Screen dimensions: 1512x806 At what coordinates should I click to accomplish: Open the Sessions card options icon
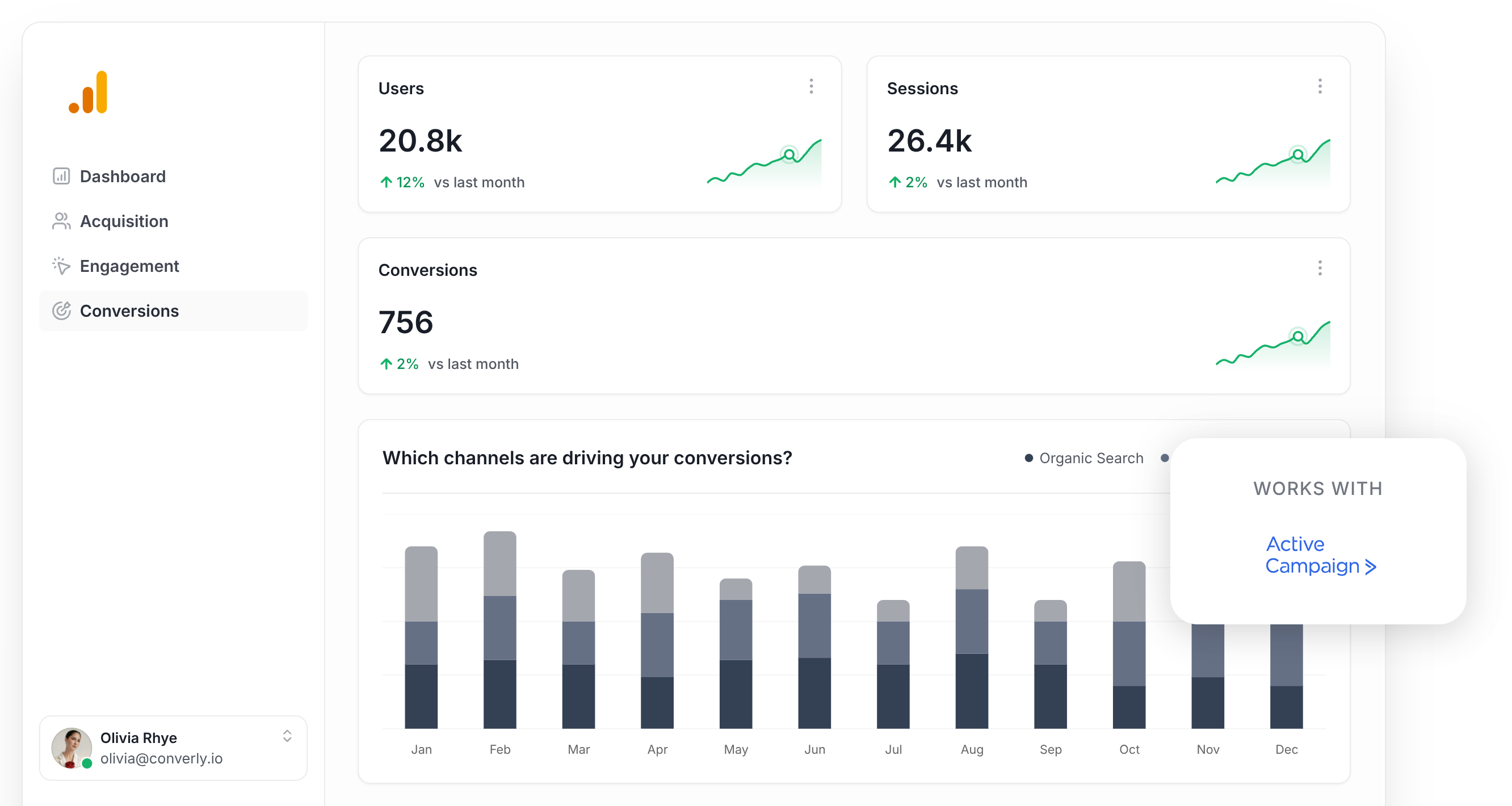click(x=1320, y=86)
